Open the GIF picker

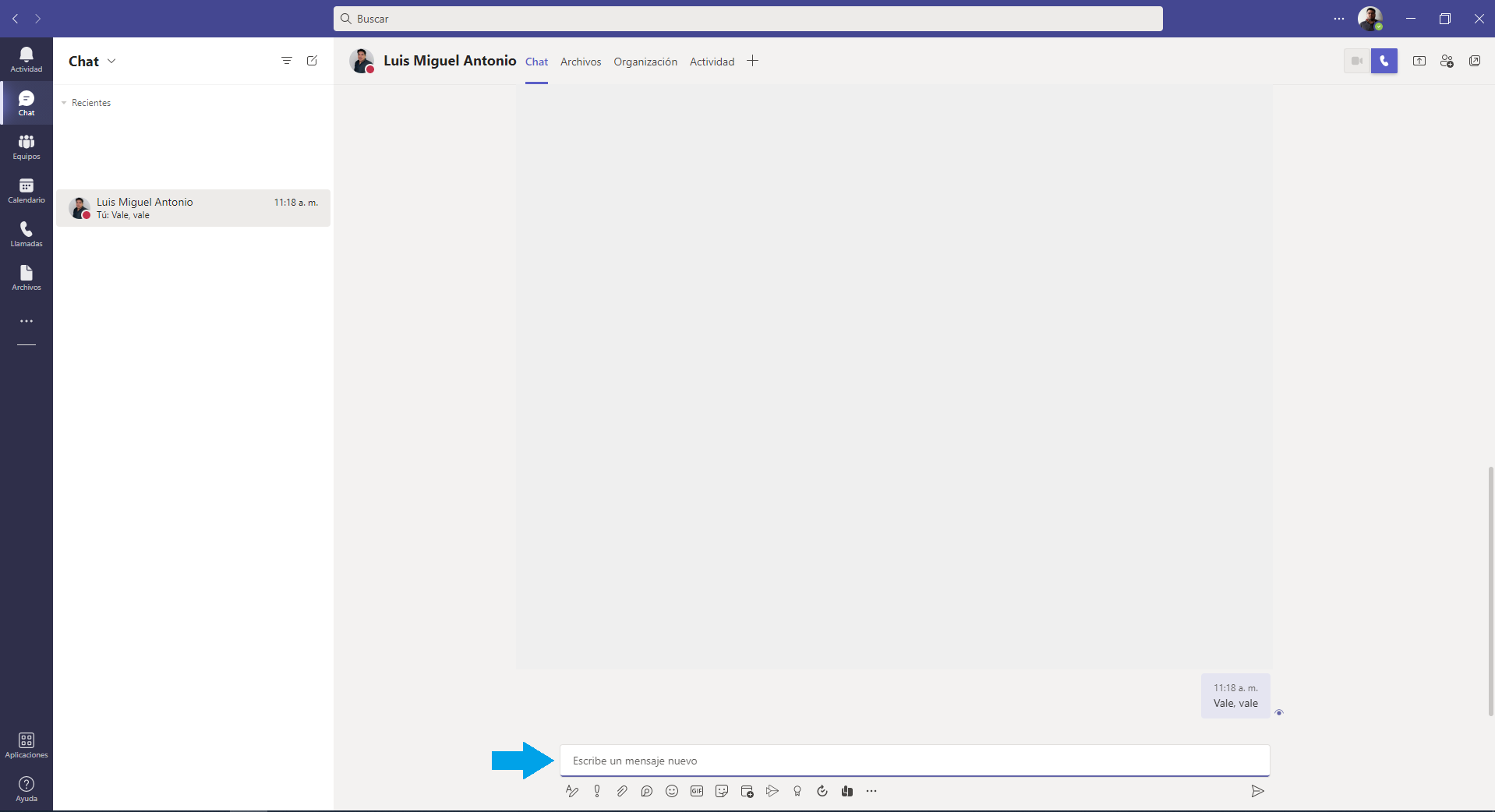click(x=697, y=791)
